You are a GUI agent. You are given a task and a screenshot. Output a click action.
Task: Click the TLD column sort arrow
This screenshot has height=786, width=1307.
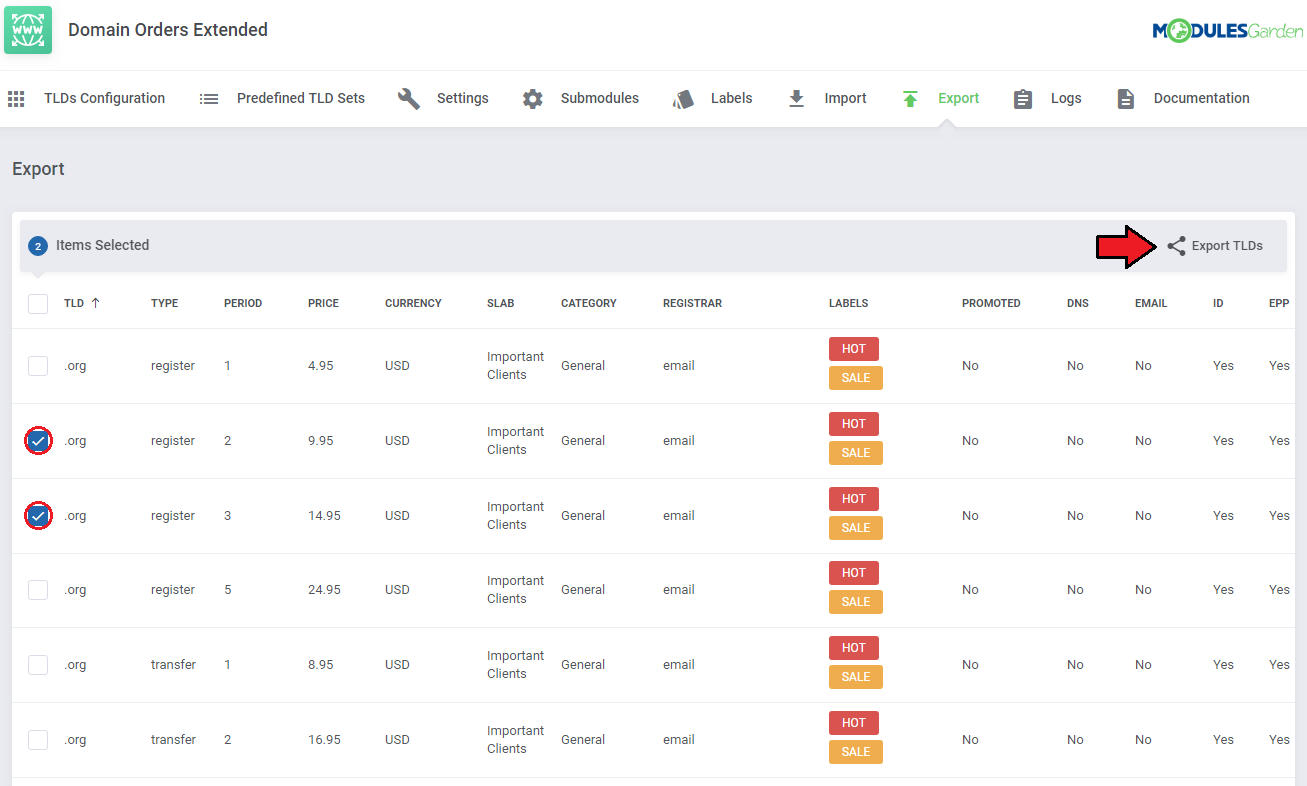95,303
